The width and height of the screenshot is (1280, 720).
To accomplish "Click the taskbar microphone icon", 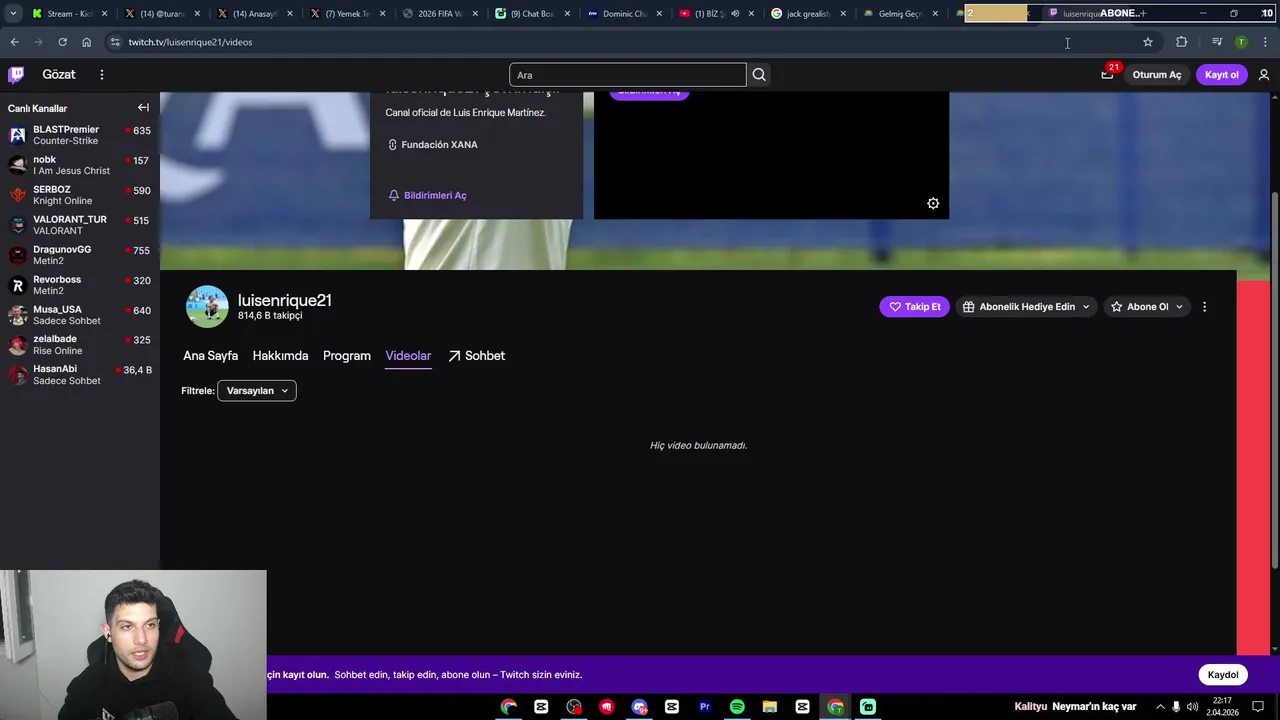I will point(1176,707).
